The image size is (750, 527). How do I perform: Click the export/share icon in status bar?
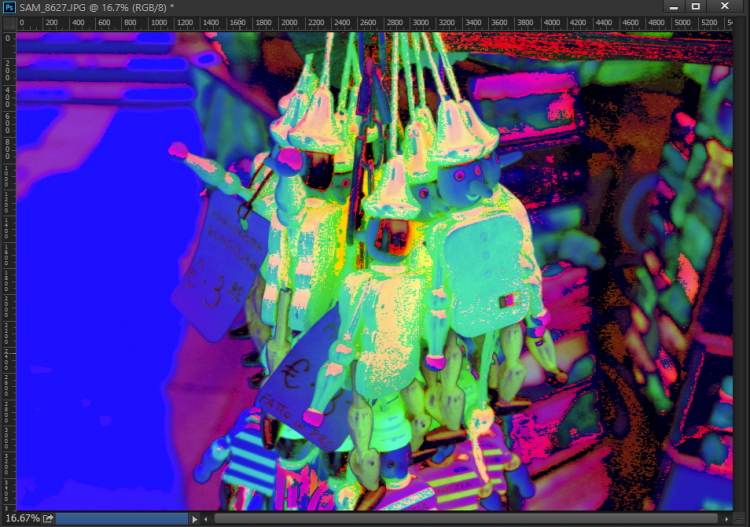(x=48, y=519)
